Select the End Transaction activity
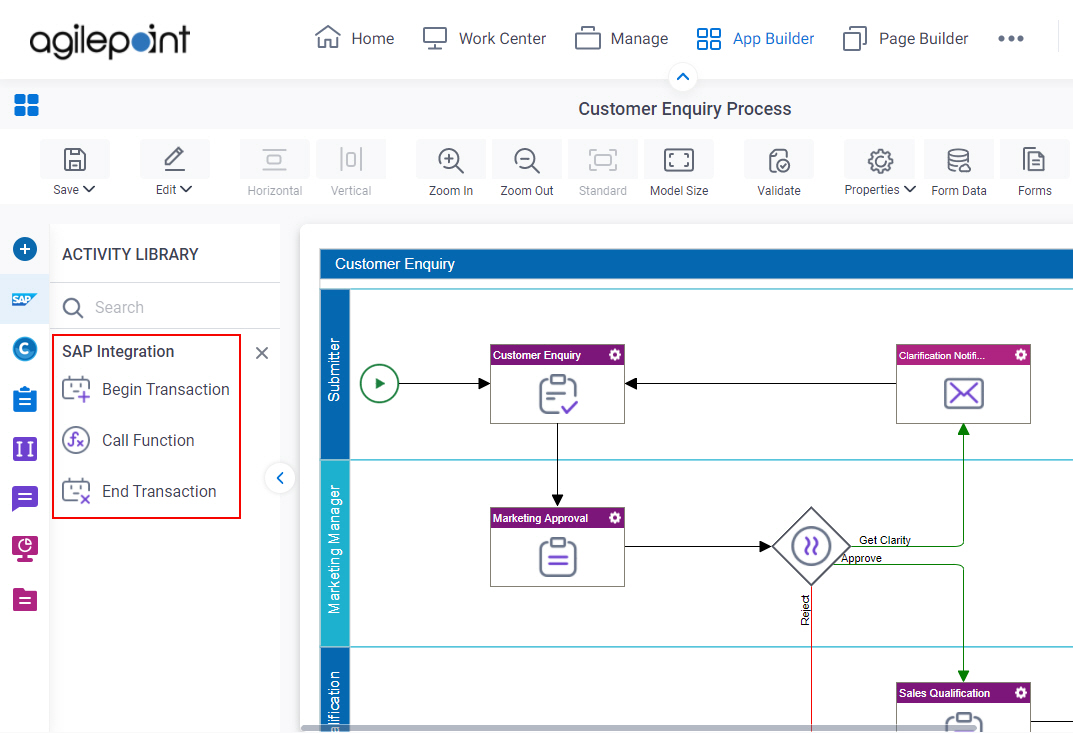The width and height of the screenshot is (1073, 733). pyautogui.click(x=140, y=491)
